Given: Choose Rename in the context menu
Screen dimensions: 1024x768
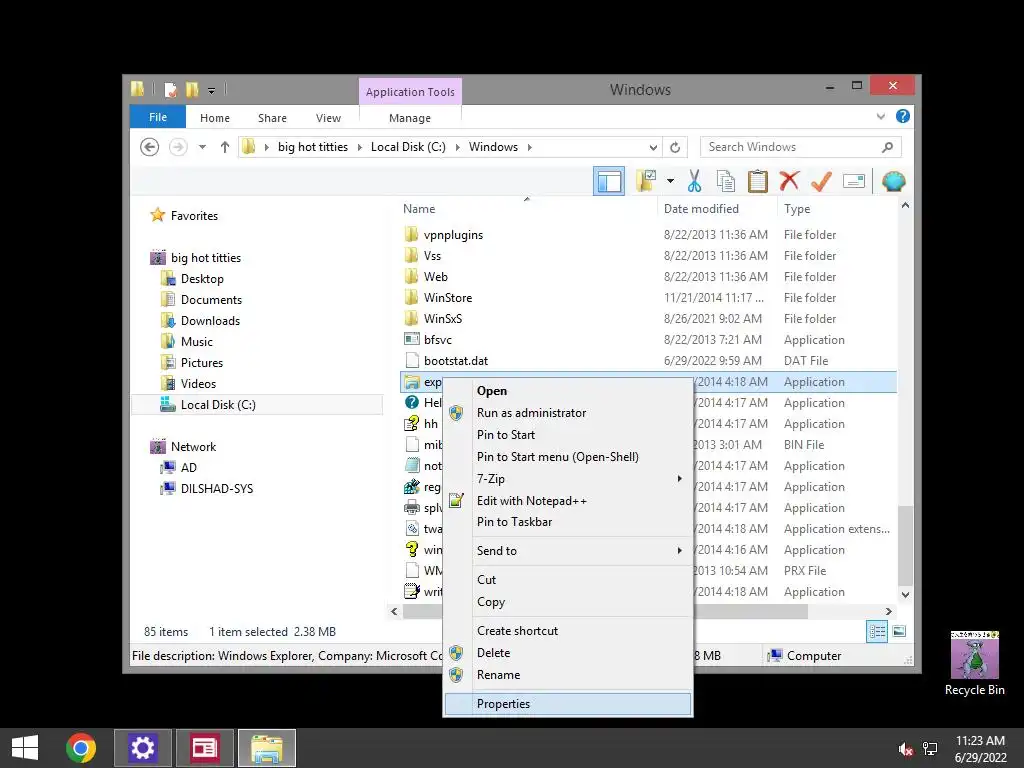Looking at the screenshot, I should pyautogui.click(x=568, y=675).
